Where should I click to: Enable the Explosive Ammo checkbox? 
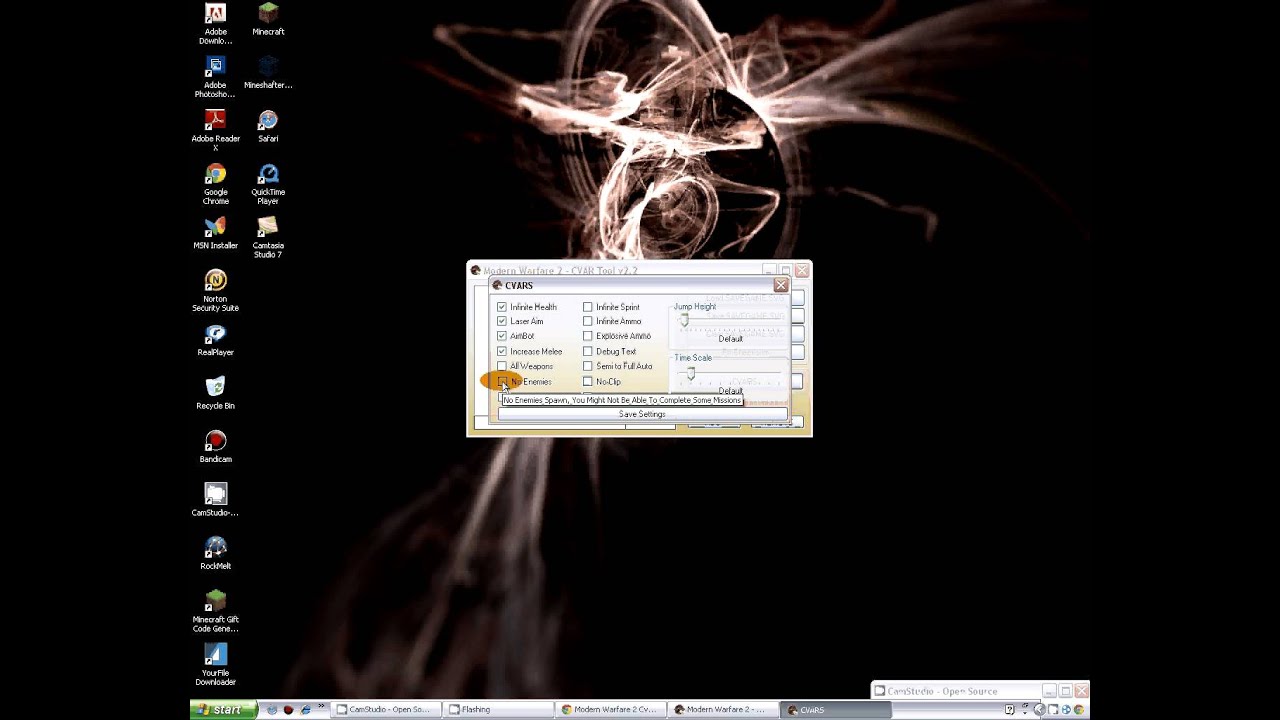tap(588, 336)
